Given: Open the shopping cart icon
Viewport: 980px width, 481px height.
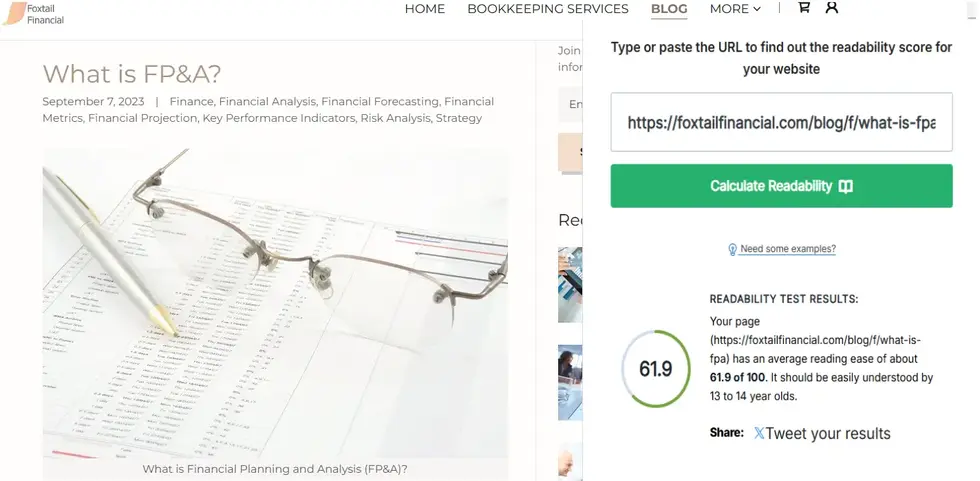Looking at the screenshot, I should [x=804, y=7].
